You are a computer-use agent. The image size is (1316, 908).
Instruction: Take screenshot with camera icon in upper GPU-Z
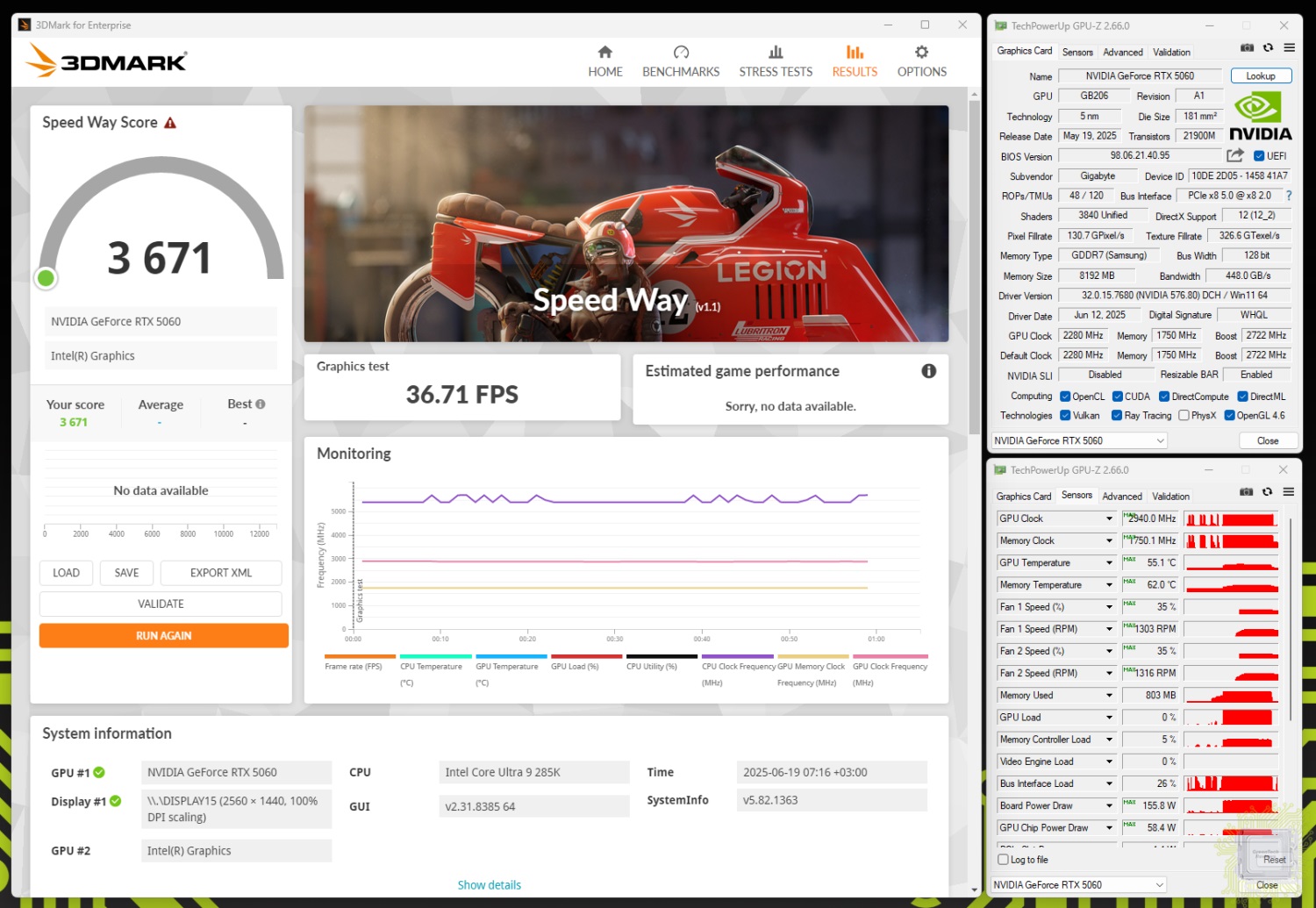coord(1247,48)
